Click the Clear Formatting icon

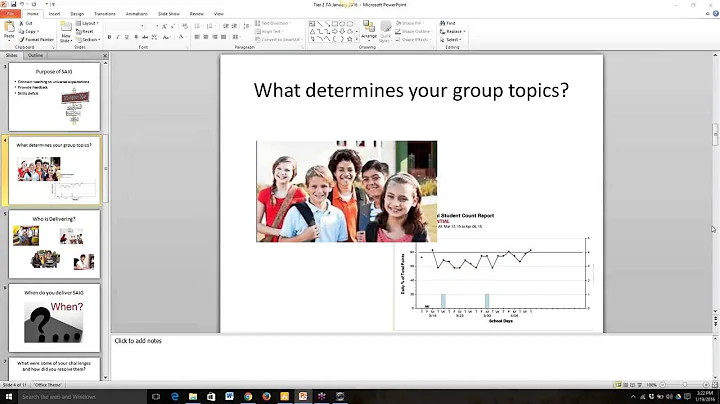click(x=185, y=26)
